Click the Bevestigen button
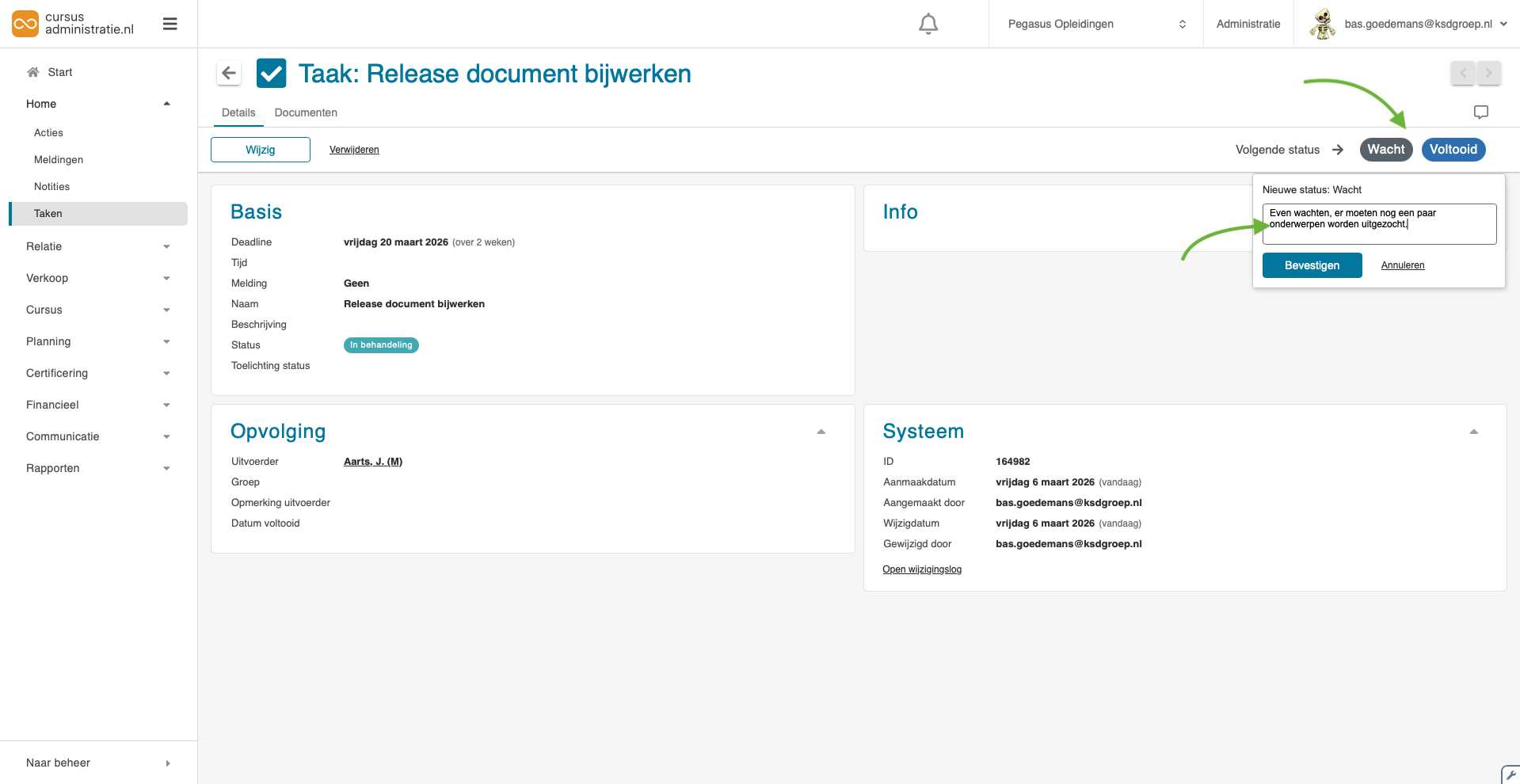The height and width of the screenshot is (784, 1520). (x=1312, y=265)
